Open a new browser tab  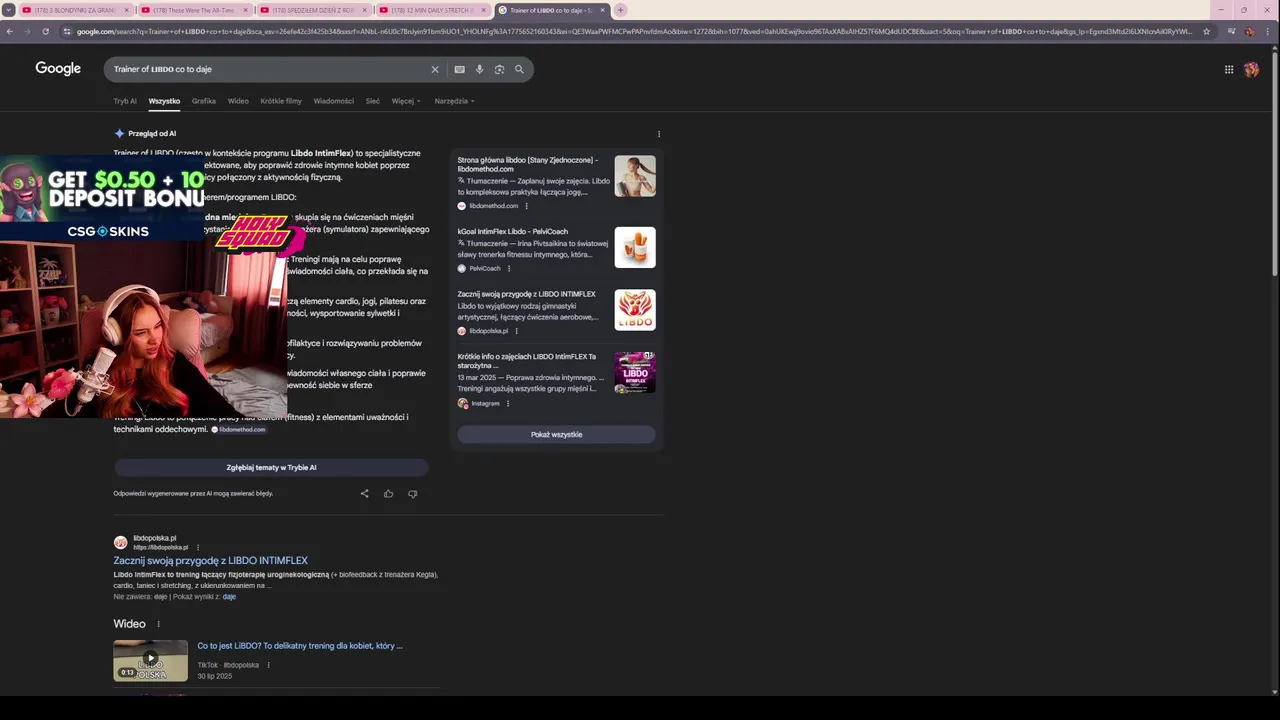point(620,10)
